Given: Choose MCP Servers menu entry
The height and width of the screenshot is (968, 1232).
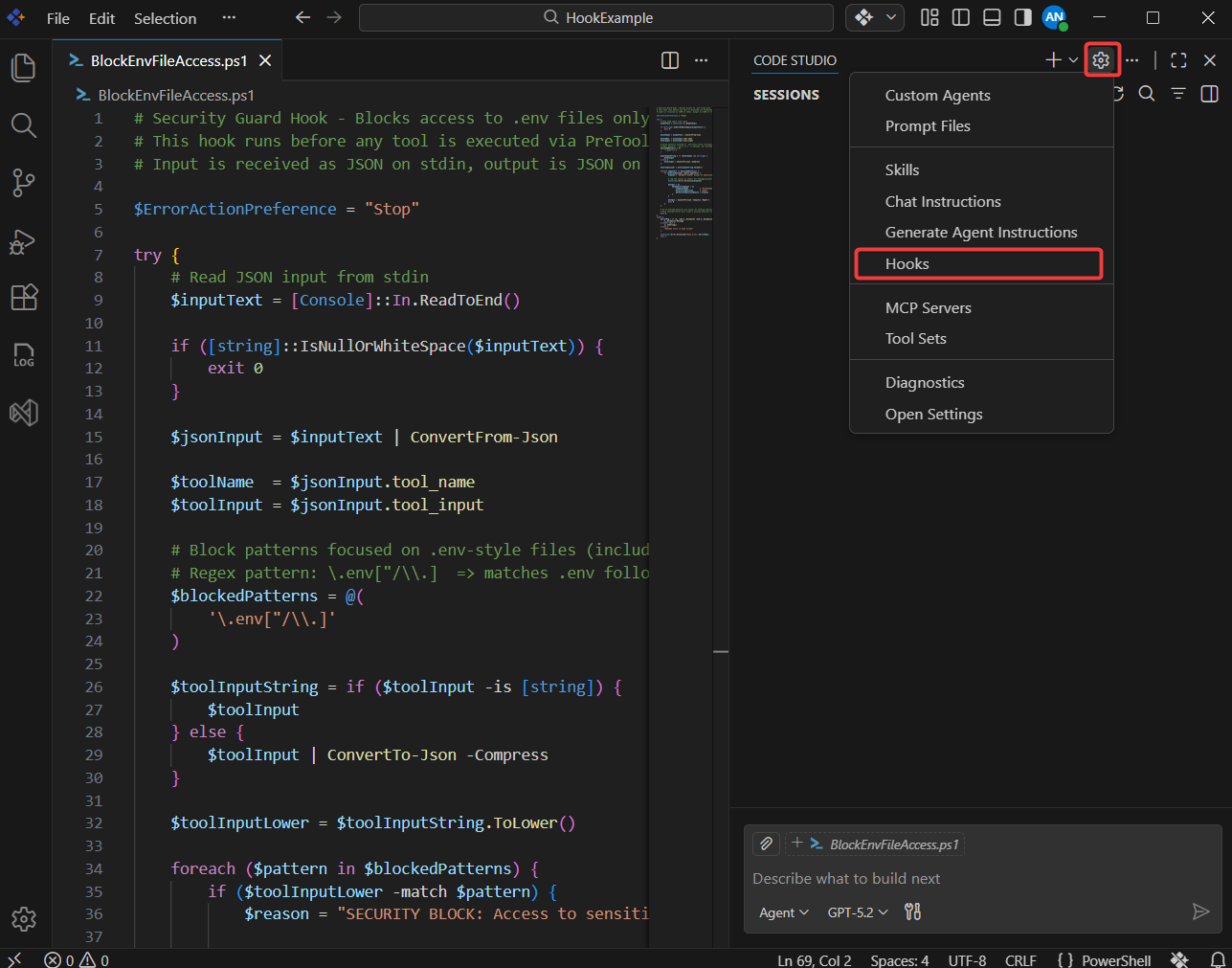Looking at the screenshot, I should coord(928,307).
